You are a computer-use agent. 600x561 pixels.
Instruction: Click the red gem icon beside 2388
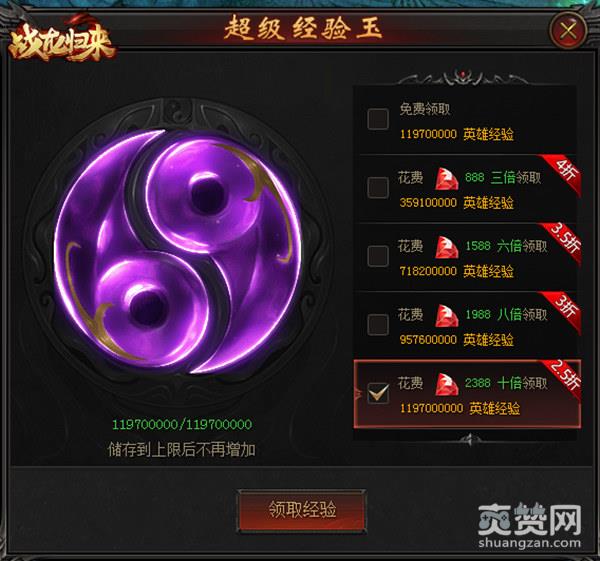pos(446,384)
